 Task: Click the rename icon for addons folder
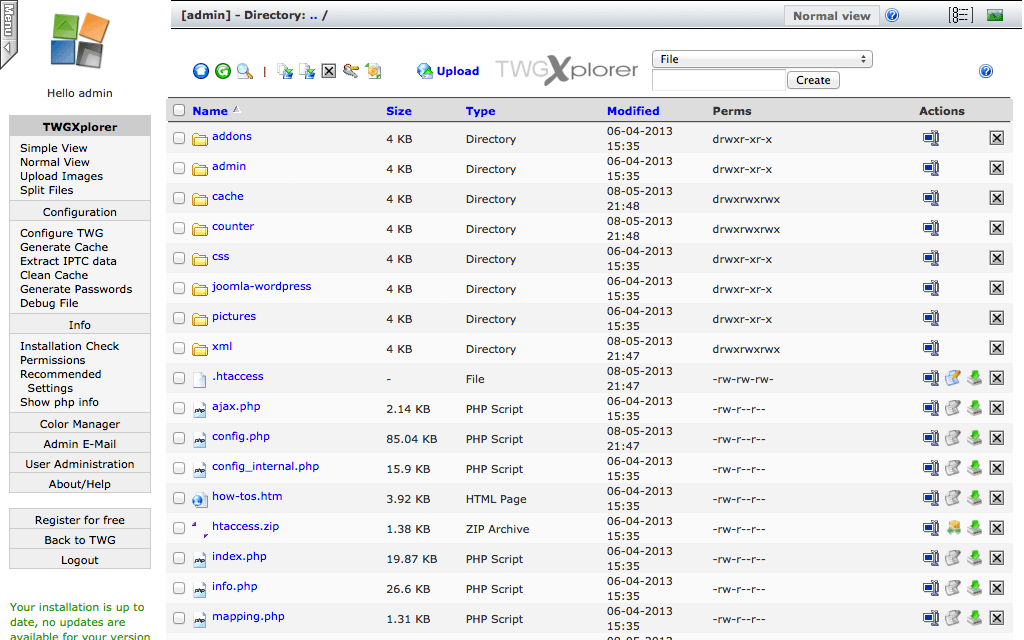pyautogui.click(x=931, y=139)
